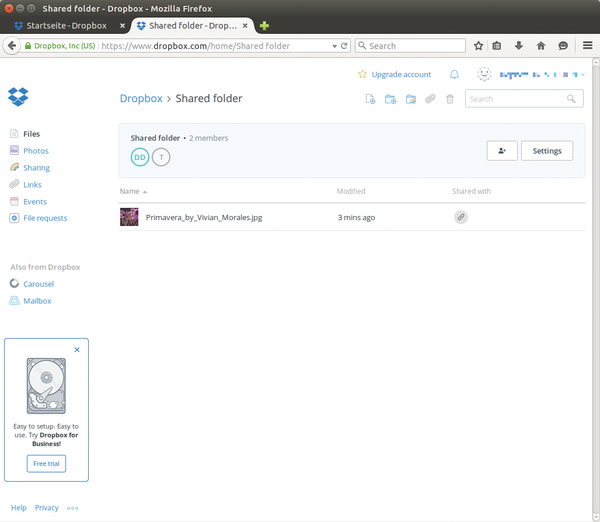Dismiss the Dropbox for Business promo
The image size is (600, 522).
[x=77, y=350]
